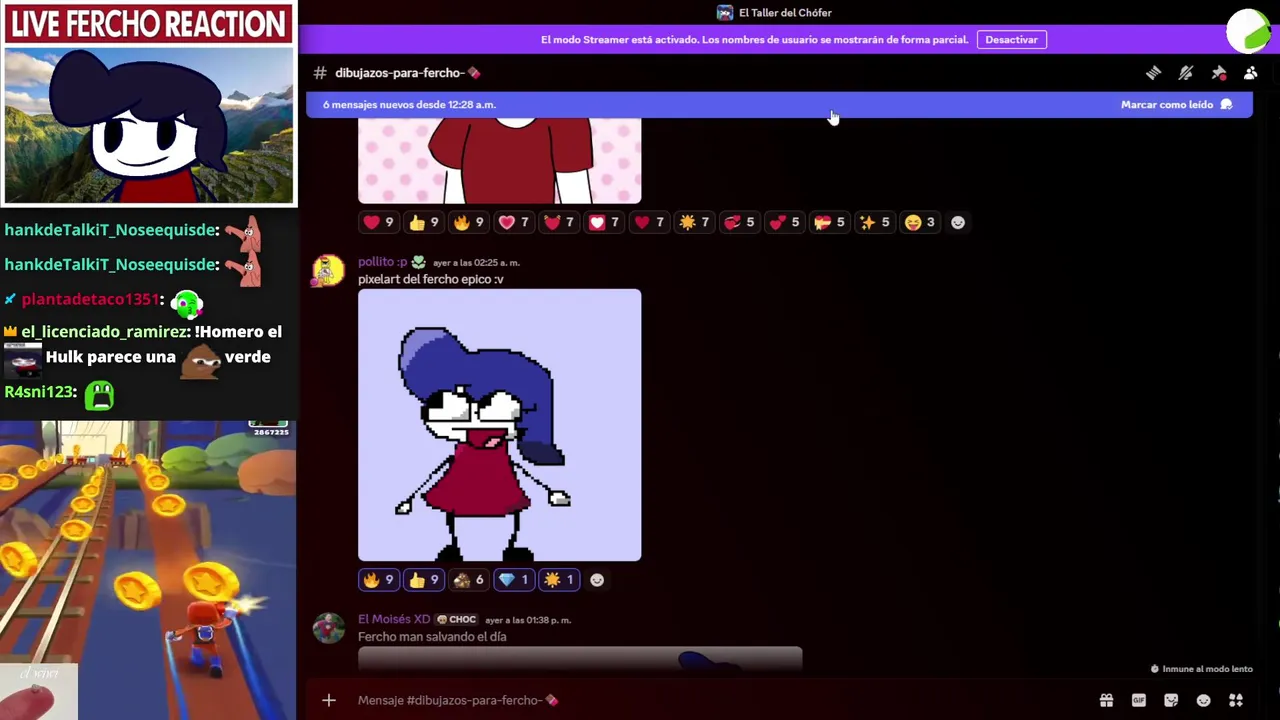Viewport: 1280px width, 720px height.
Task: Open the apps launcher icon
Action: tap(1236, 700)
